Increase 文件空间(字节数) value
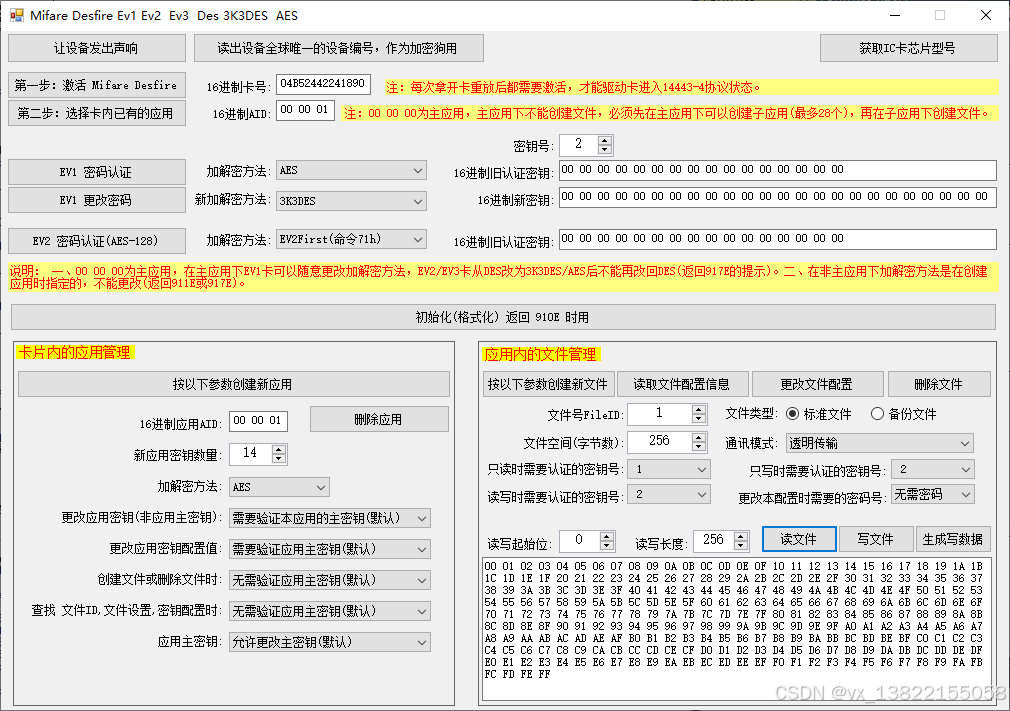 point(699,438)
